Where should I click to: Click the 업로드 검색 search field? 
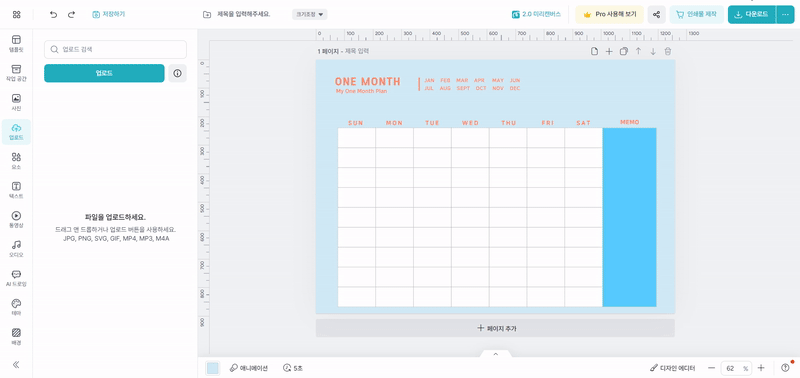(x=115, y=49)
